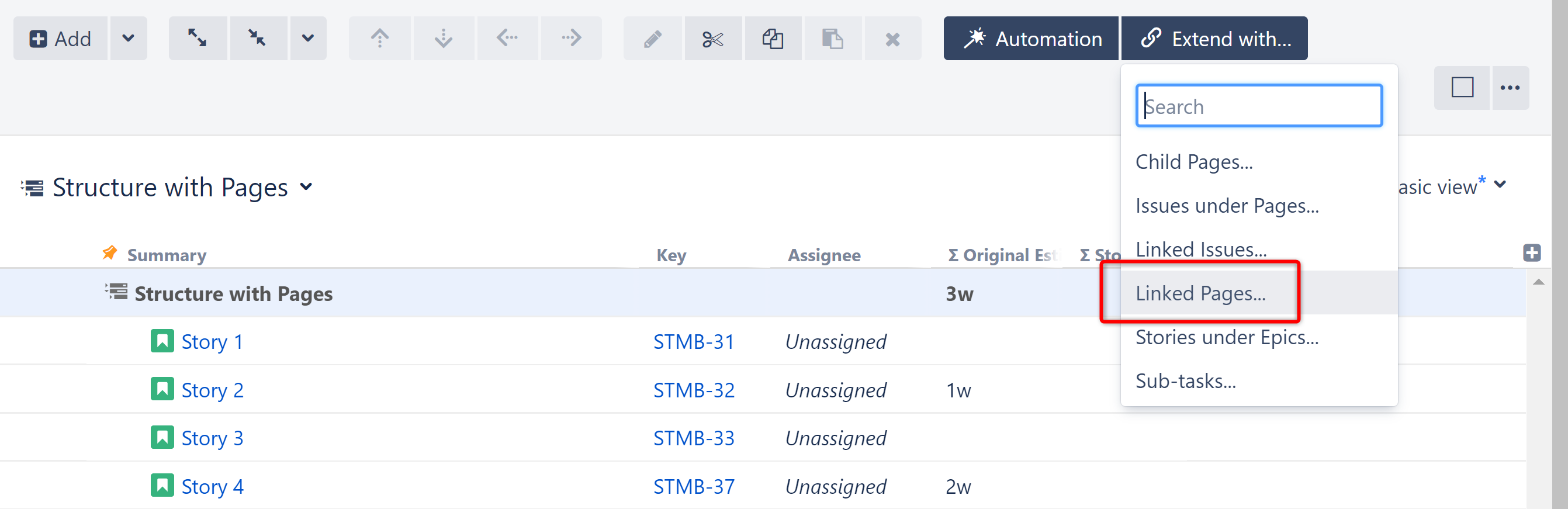Open the three-dots more options button

click(1510, 88)
